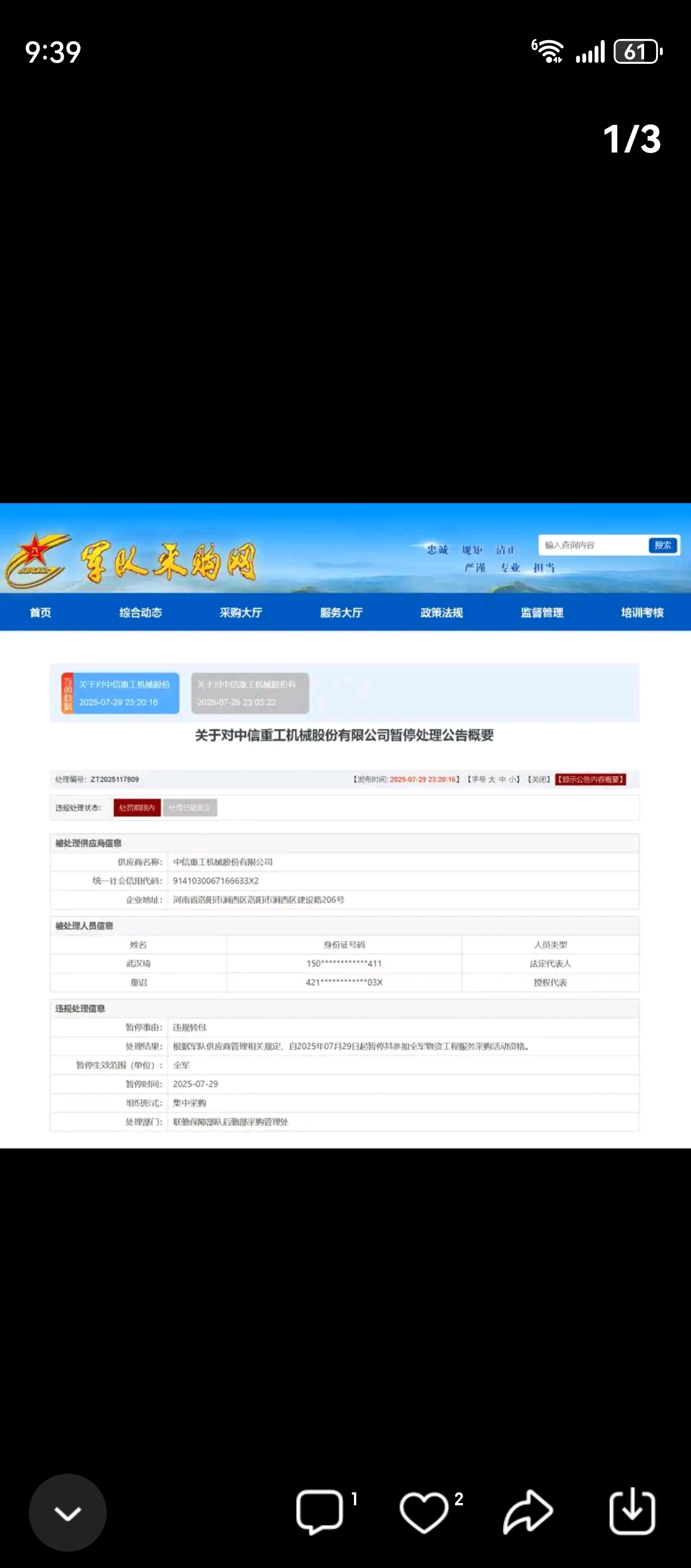Click the 输入查询内容 search field
Screen dimensions: 691x1568
593,545
